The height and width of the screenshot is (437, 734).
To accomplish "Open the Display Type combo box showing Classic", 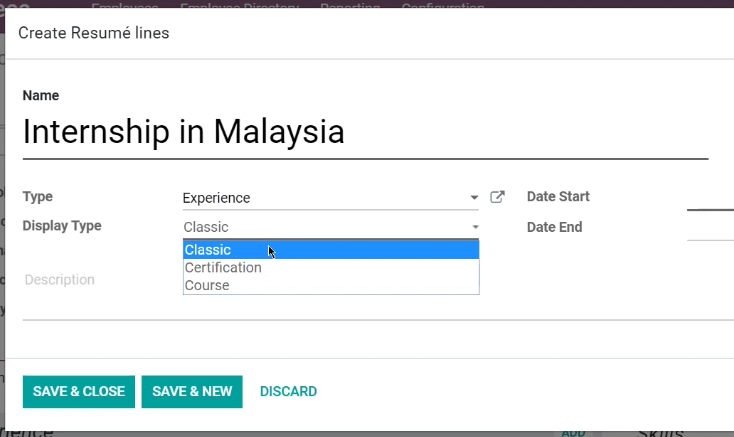I will 331,227.
